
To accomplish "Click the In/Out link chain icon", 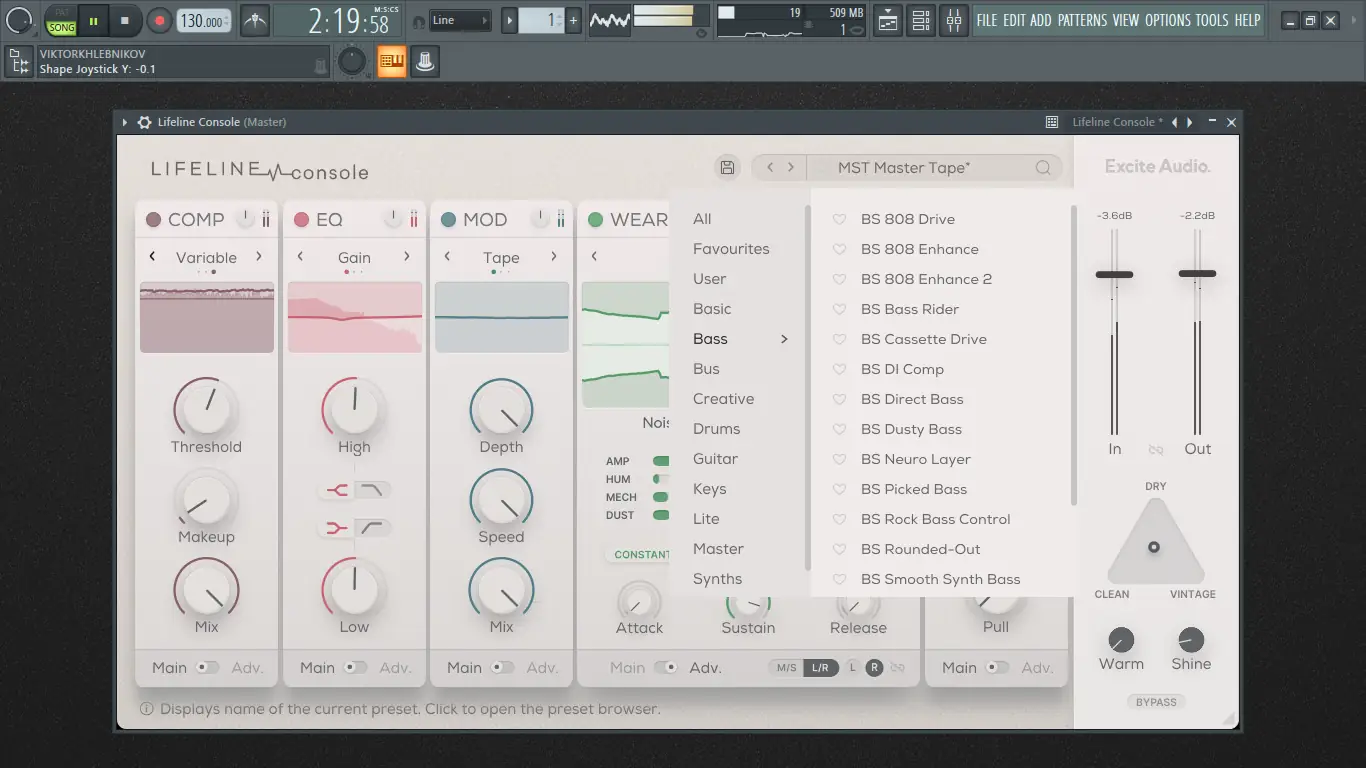I will coord(1156,450).
